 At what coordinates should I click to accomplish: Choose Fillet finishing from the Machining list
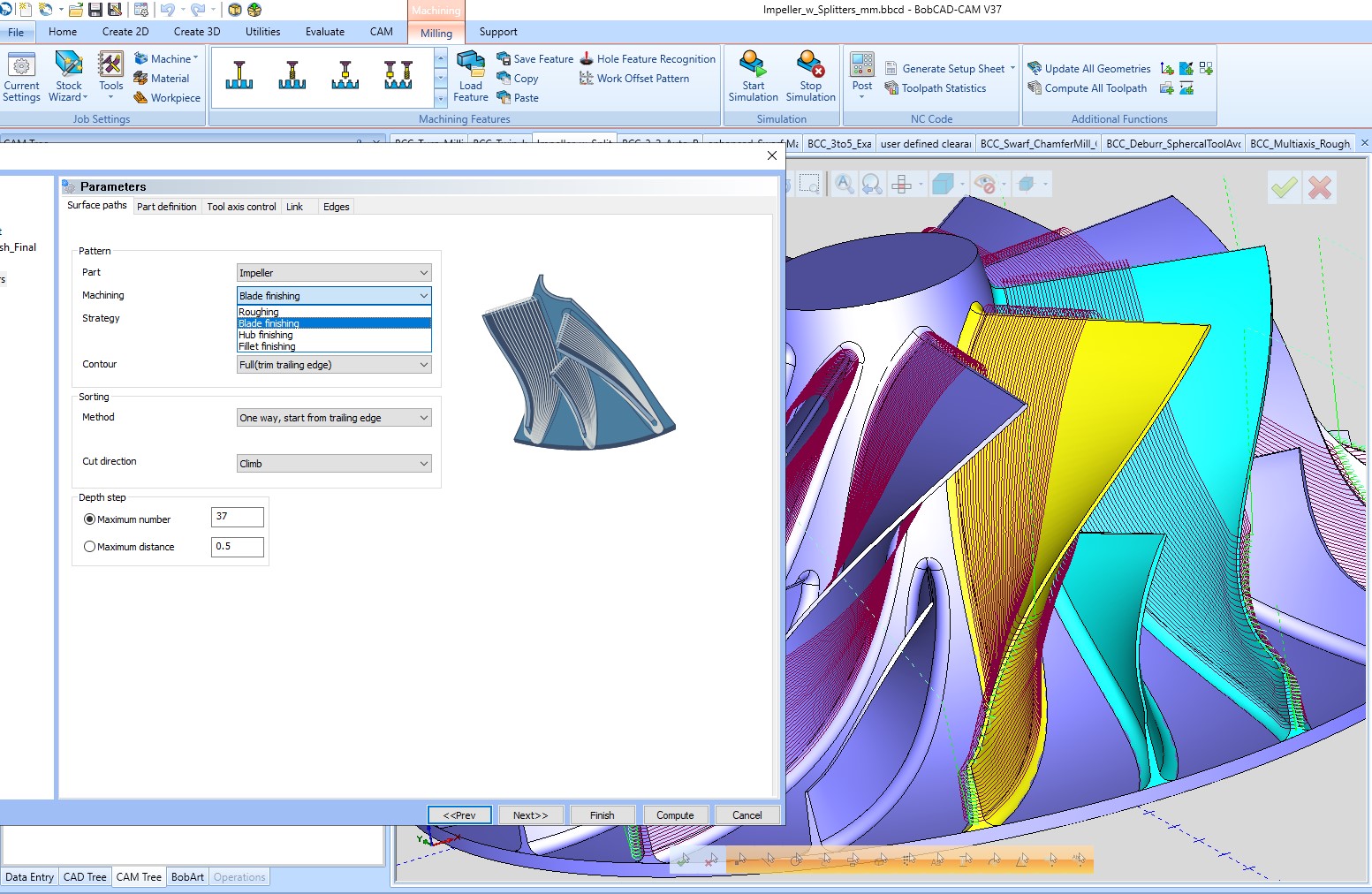[334, 346]
